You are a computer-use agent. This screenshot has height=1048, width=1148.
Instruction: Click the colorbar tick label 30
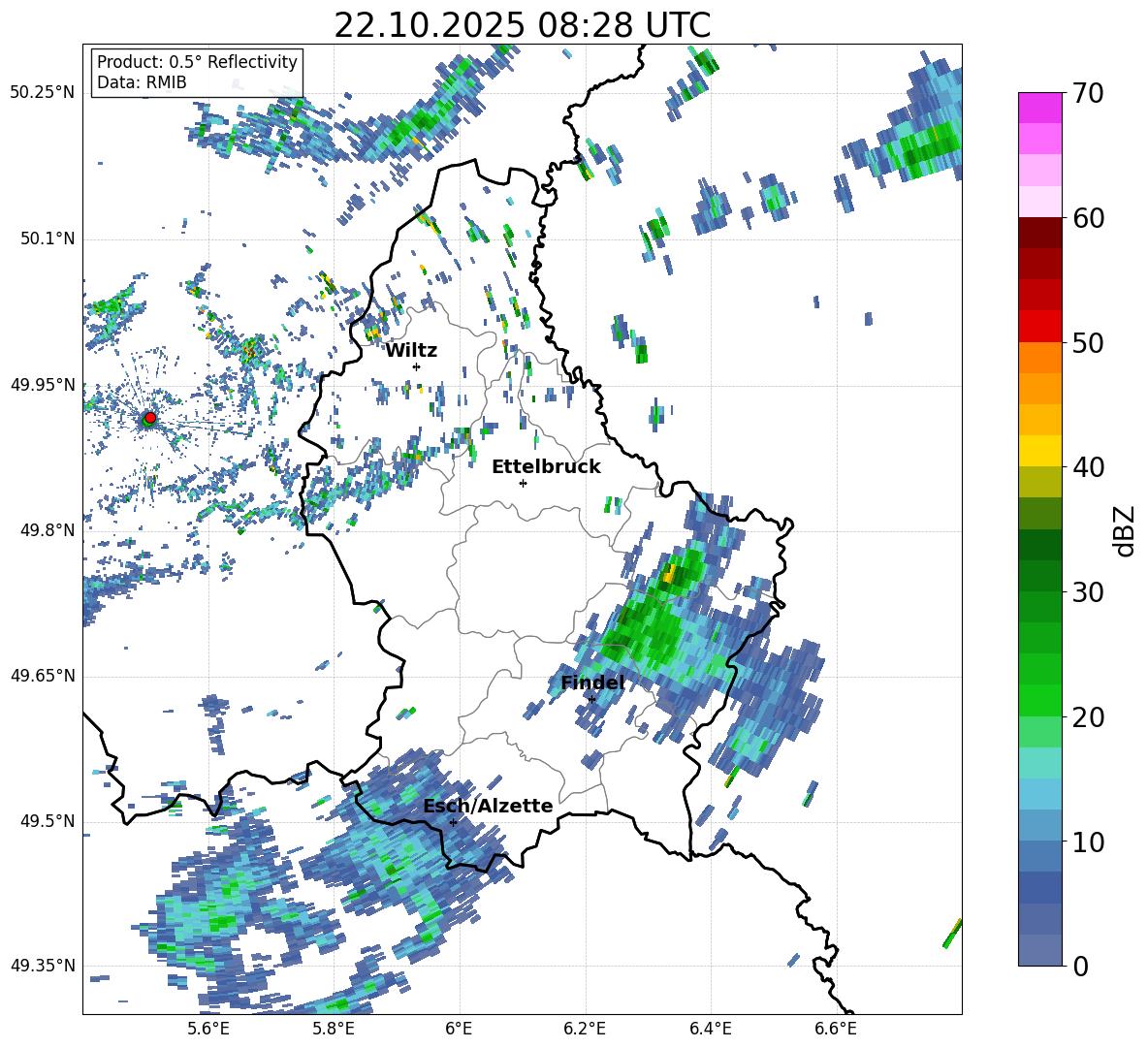[1088, 592]
